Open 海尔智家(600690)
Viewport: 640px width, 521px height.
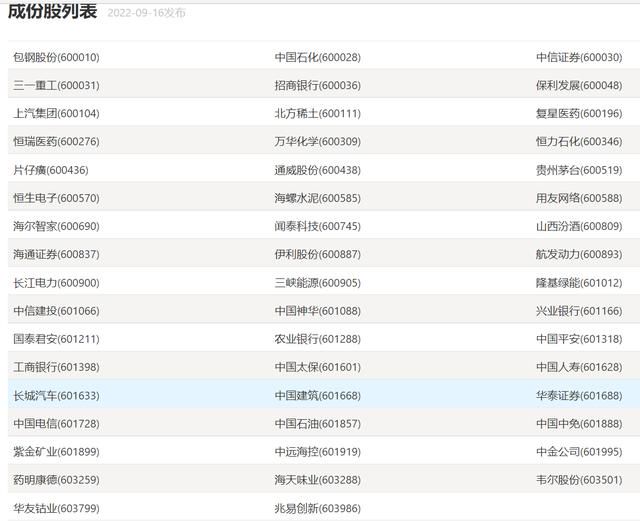click(x=56, y=226)
